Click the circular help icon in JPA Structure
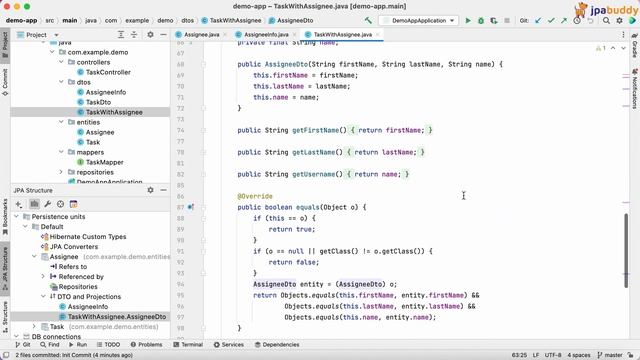640x360 pixels. coord(60,204)
